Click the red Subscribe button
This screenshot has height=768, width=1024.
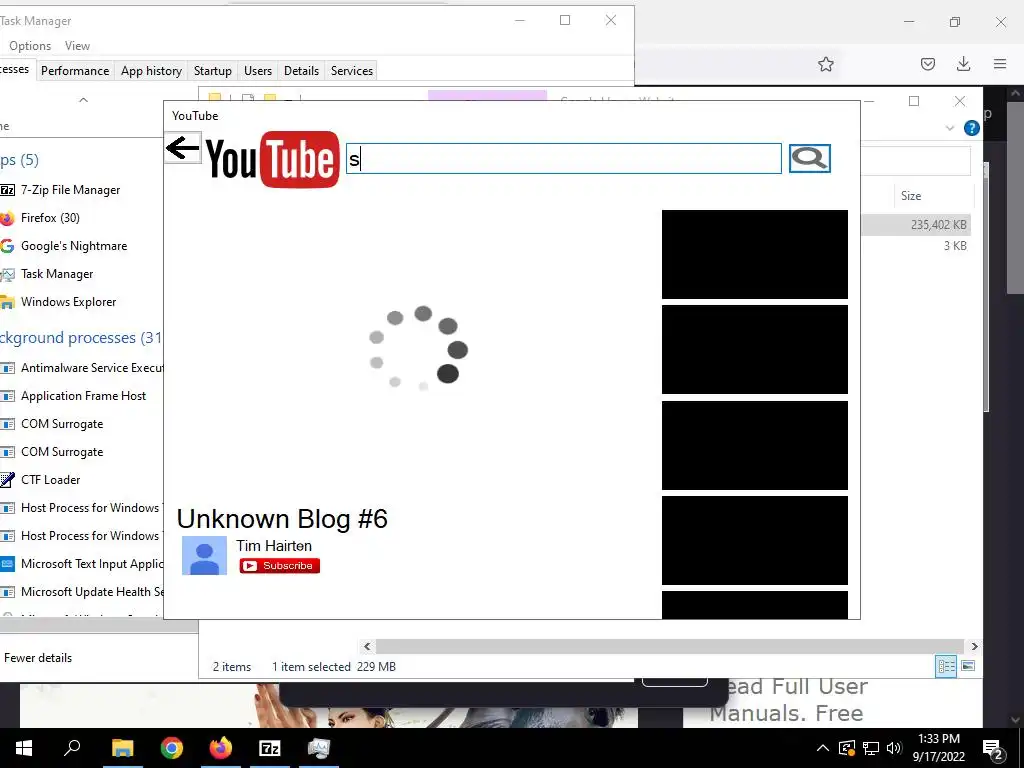280,566
